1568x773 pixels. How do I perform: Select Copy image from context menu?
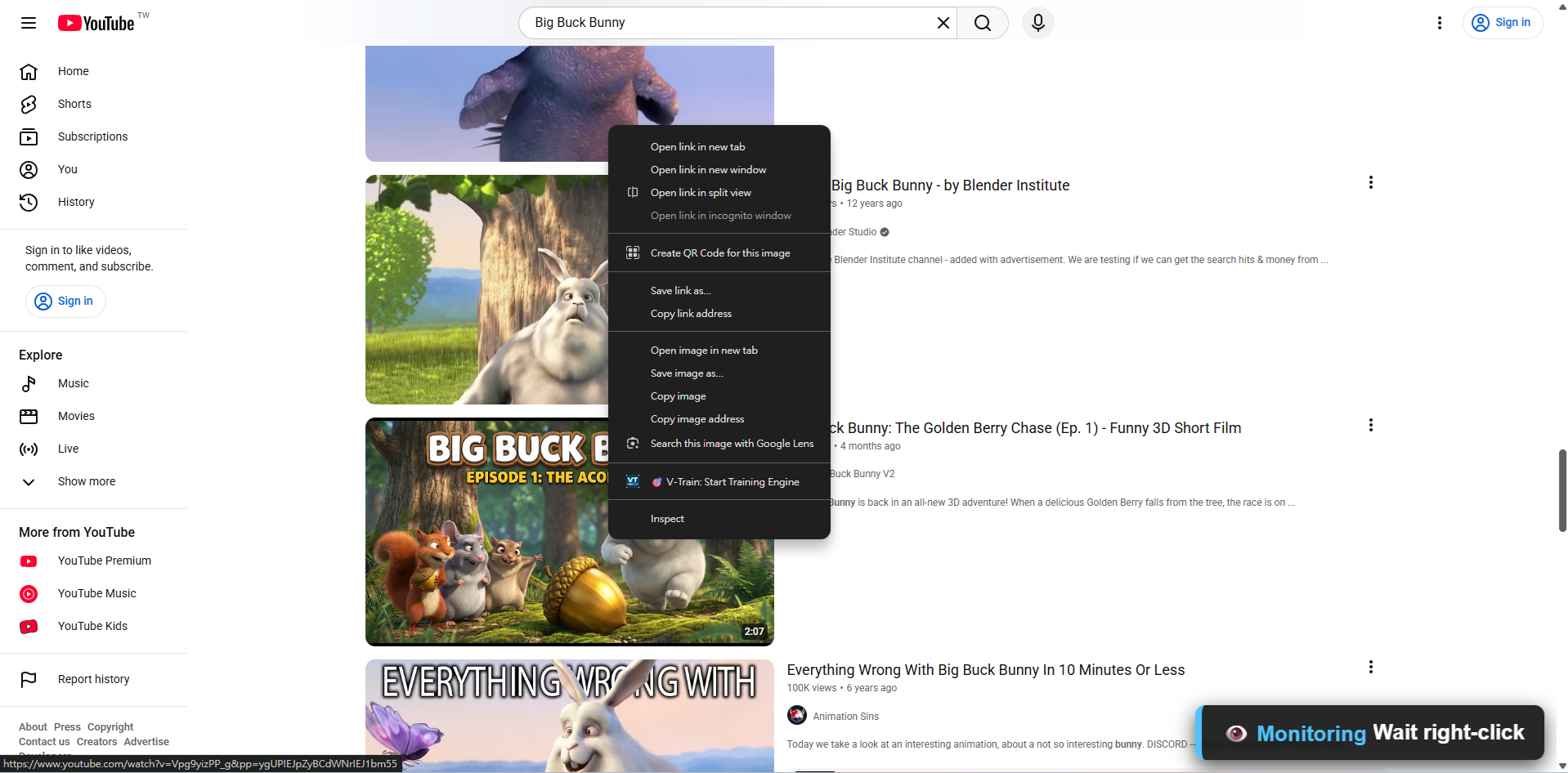click(x=719, y=396)
